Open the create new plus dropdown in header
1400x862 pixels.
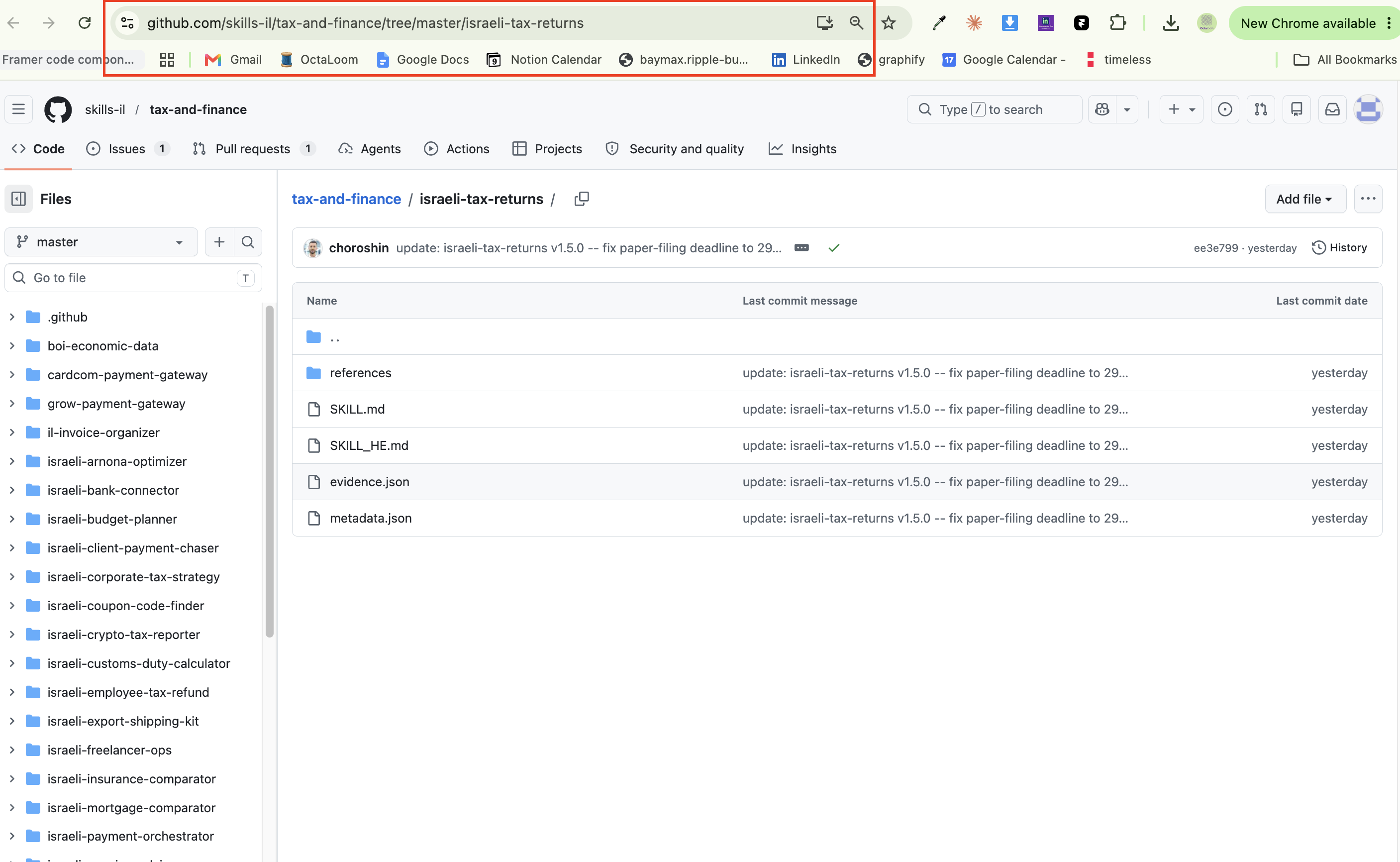tap(1181, 109)
